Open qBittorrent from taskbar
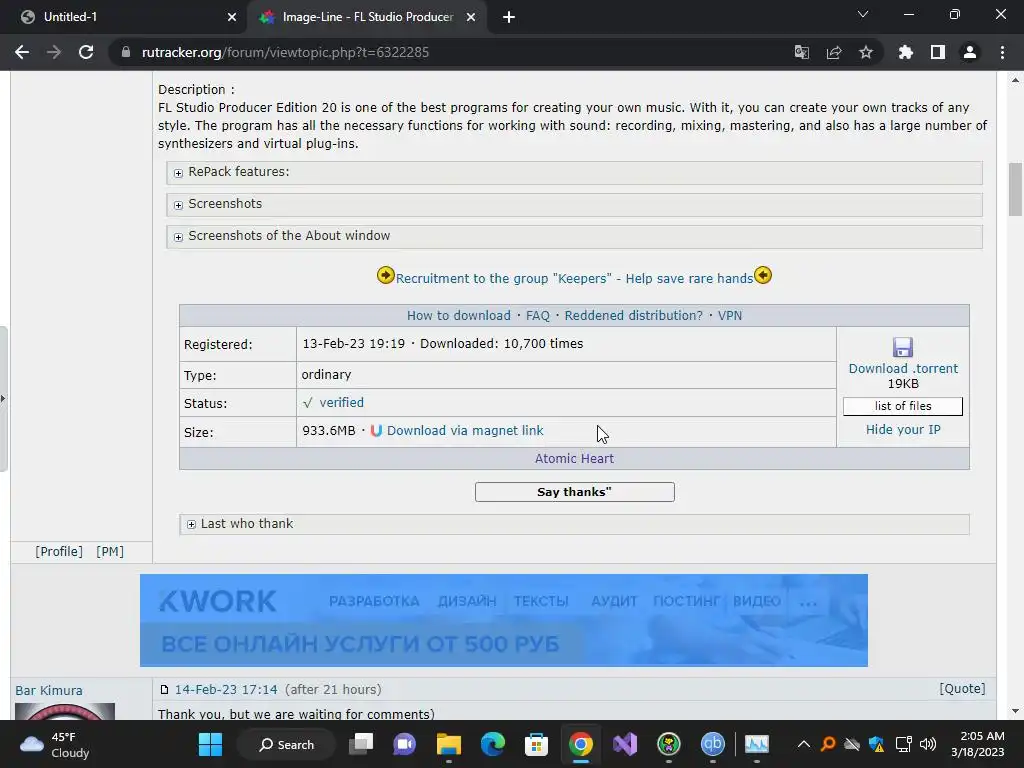Screen dimensions: 1024x768 (x=712, y=744)
